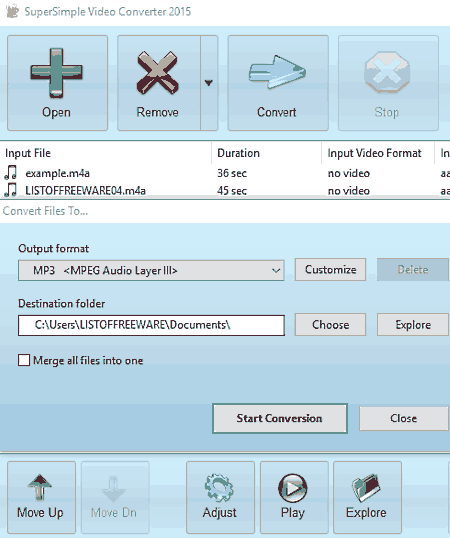450x538 pixels.
Task: Click the Start Conversion button
Action: [280, 418]
